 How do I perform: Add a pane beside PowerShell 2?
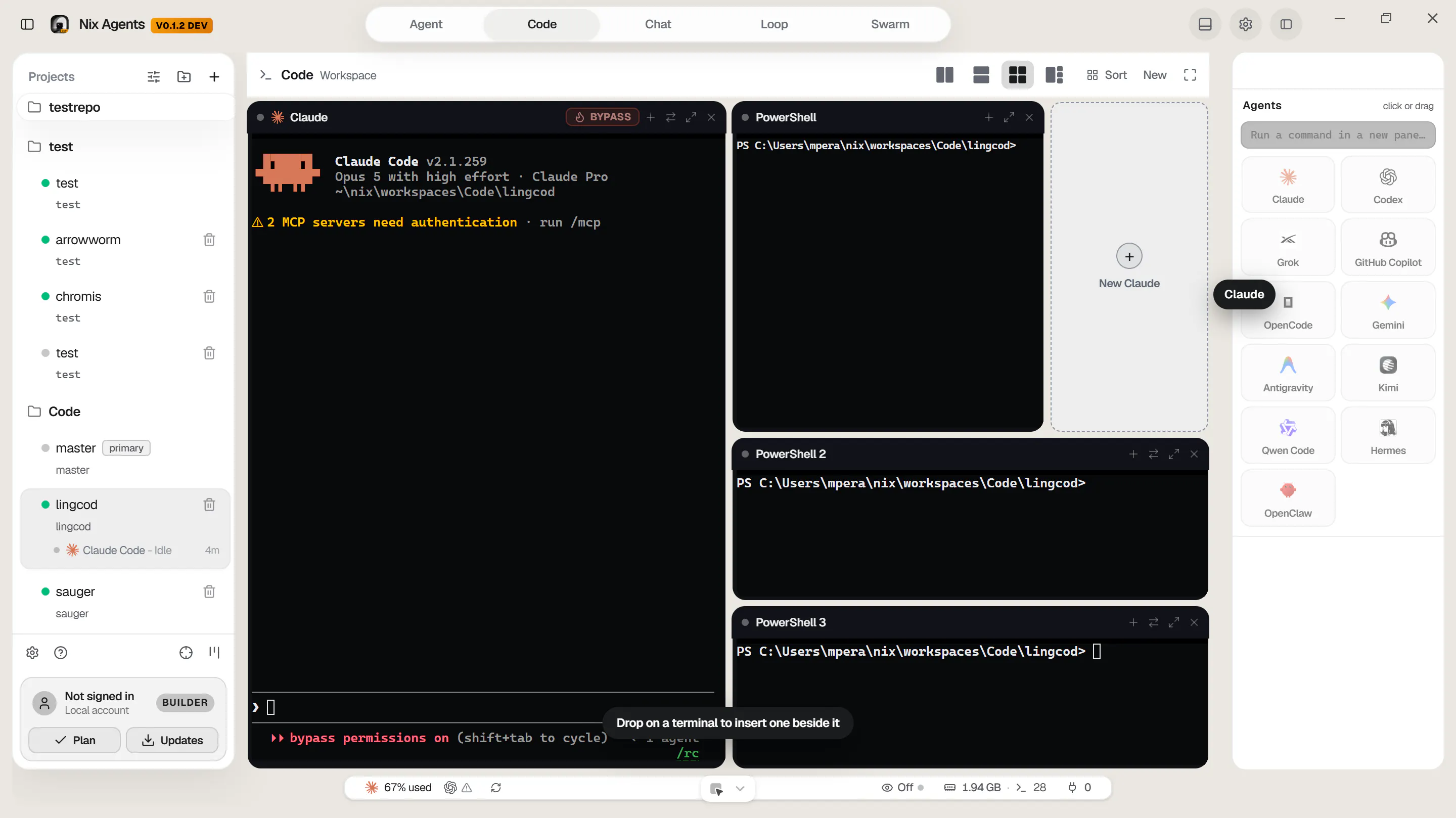(1133, 454)
